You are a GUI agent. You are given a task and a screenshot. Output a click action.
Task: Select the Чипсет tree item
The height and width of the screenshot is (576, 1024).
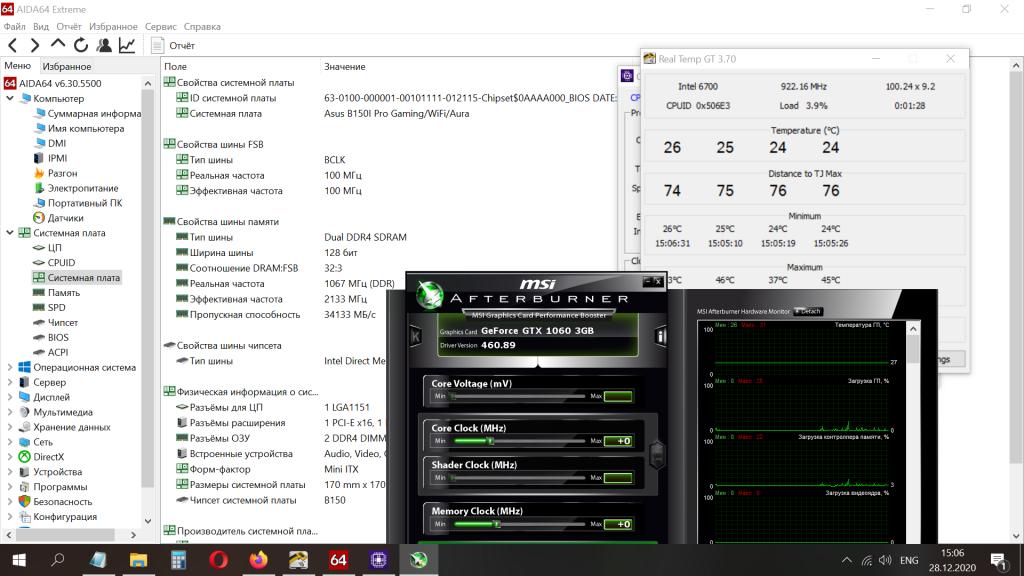tap(62, 322)
